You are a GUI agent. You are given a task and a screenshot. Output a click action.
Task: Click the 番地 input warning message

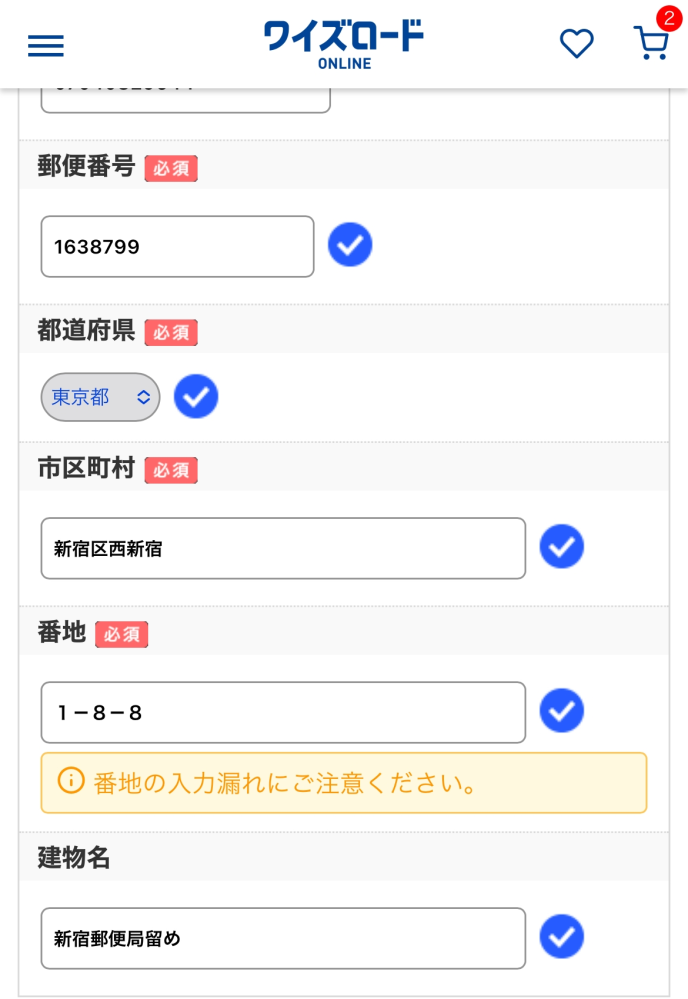343,783
